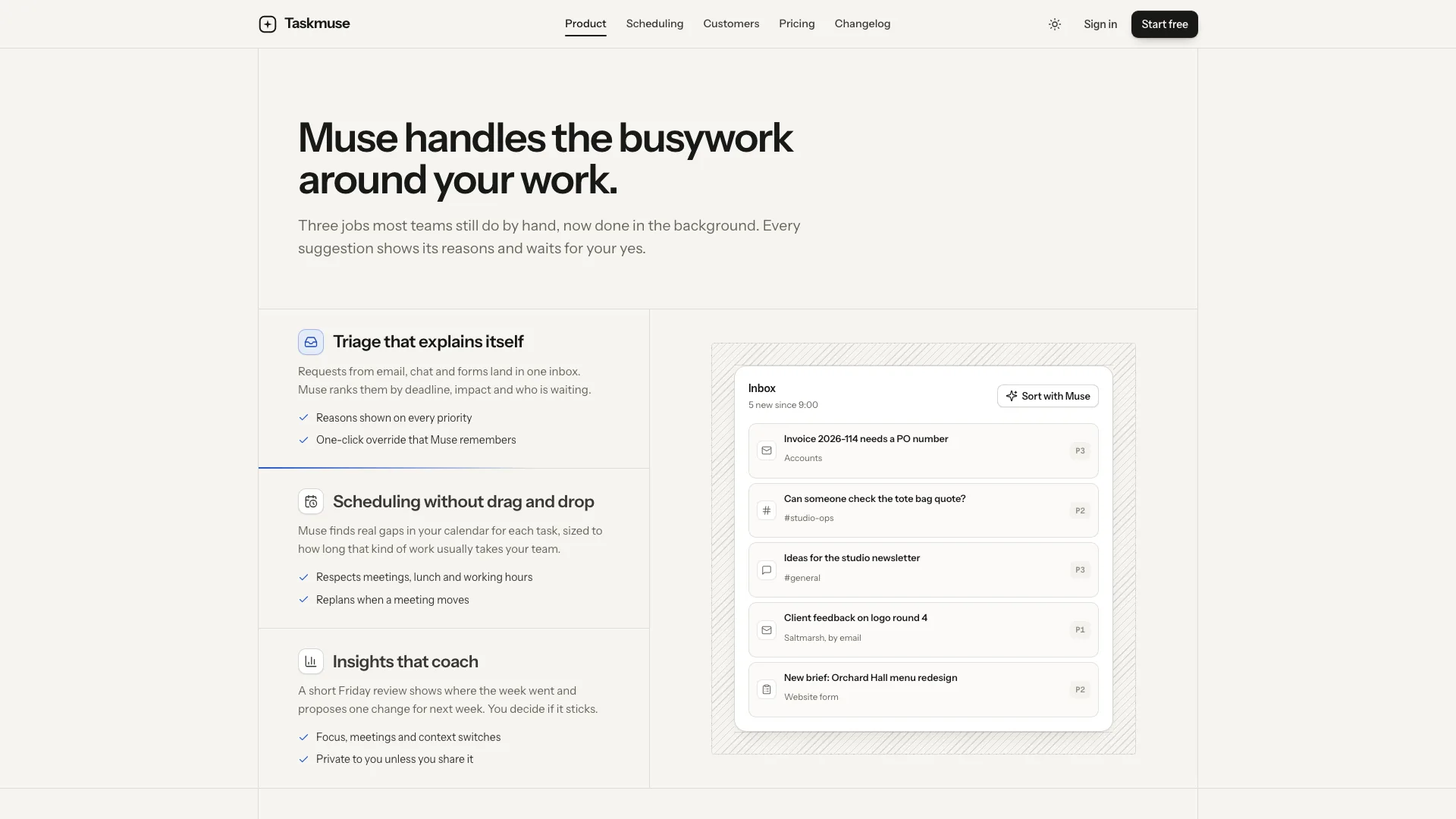Click the mail icon on Invoice 2026-114 row
1456x819 pixels.
pyautogui.click(x=767, y=450)
